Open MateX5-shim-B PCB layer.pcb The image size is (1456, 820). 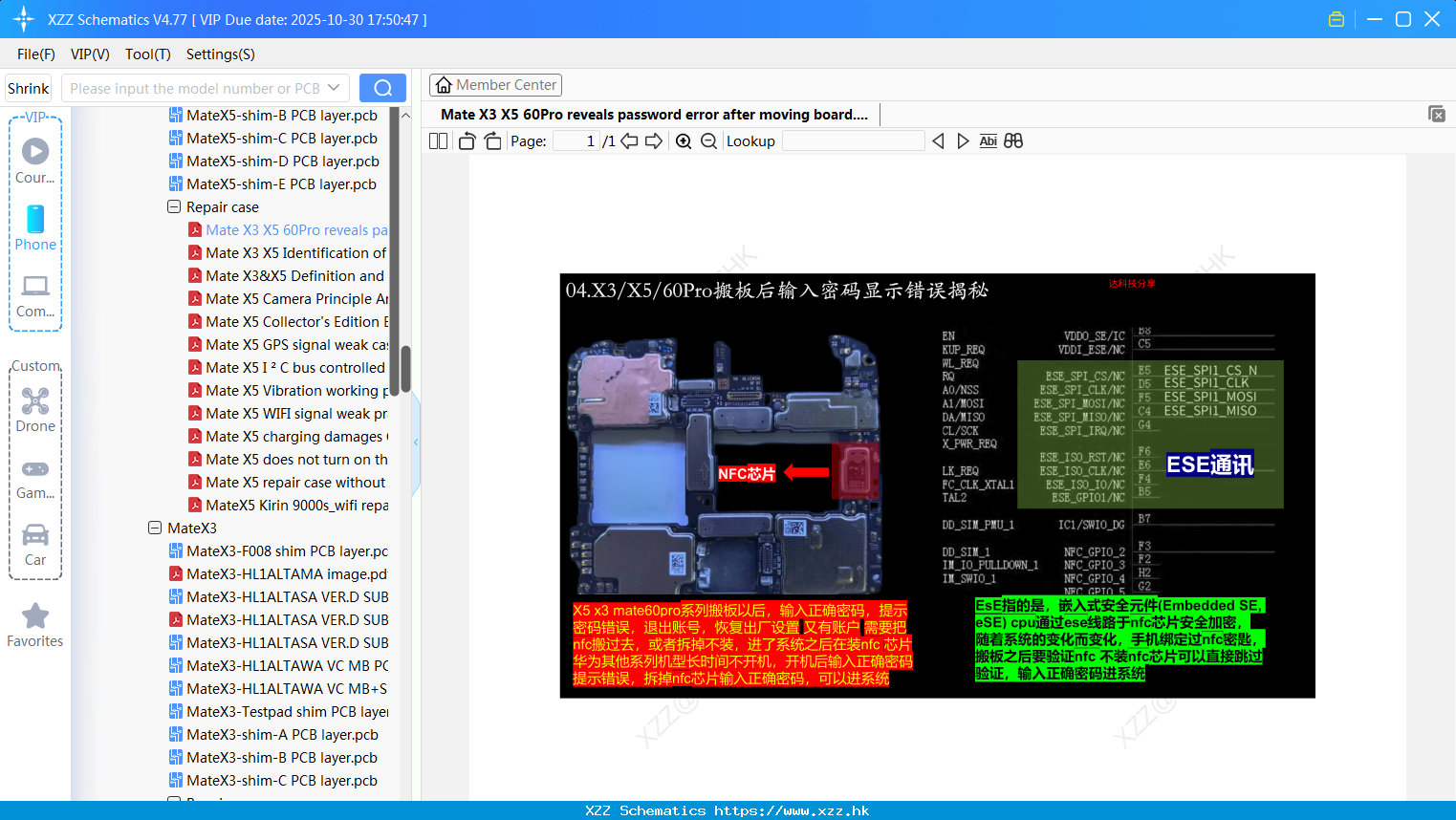(272, 115)
